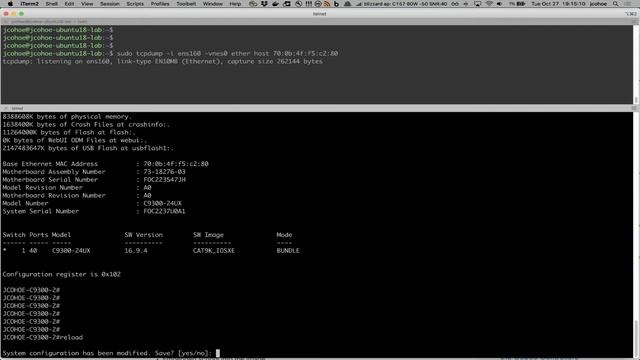
Task: Click the date and time clock
Action: [558, 4]
